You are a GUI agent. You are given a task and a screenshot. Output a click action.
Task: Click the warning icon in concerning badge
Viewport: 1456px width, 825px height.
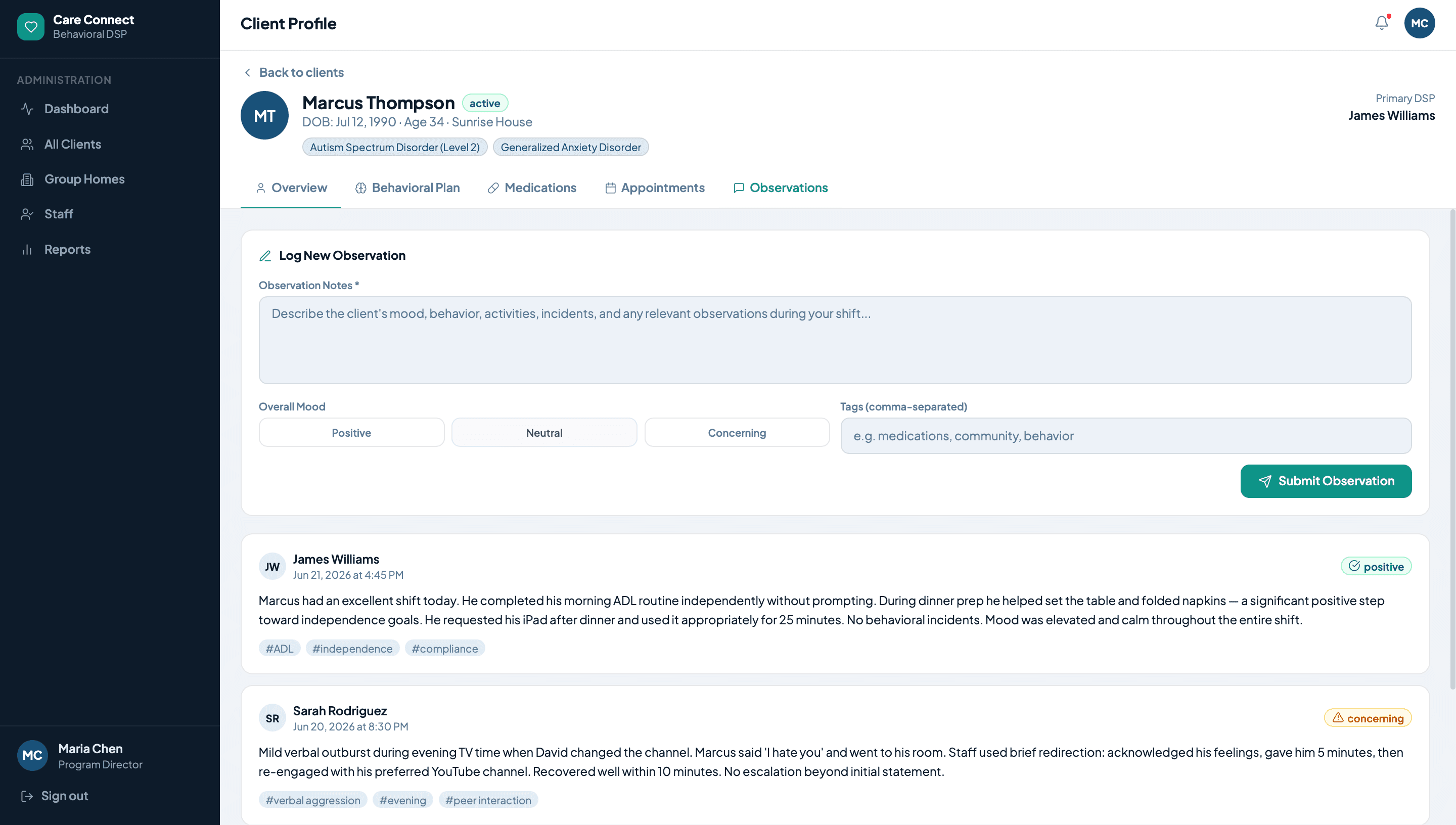(1338, 718)
